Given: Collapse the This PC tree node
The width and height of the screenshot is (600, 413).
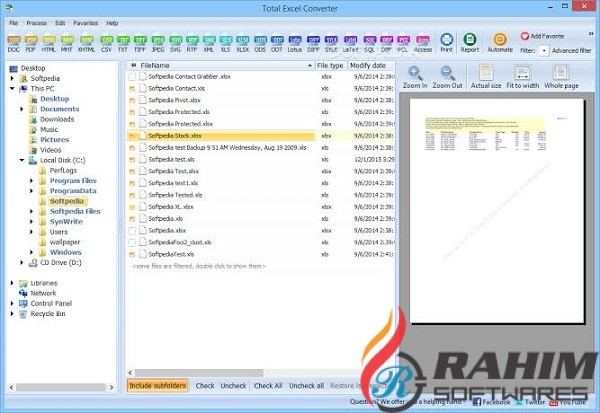Looking at the screenshot, I should click(x=12, y=88).
